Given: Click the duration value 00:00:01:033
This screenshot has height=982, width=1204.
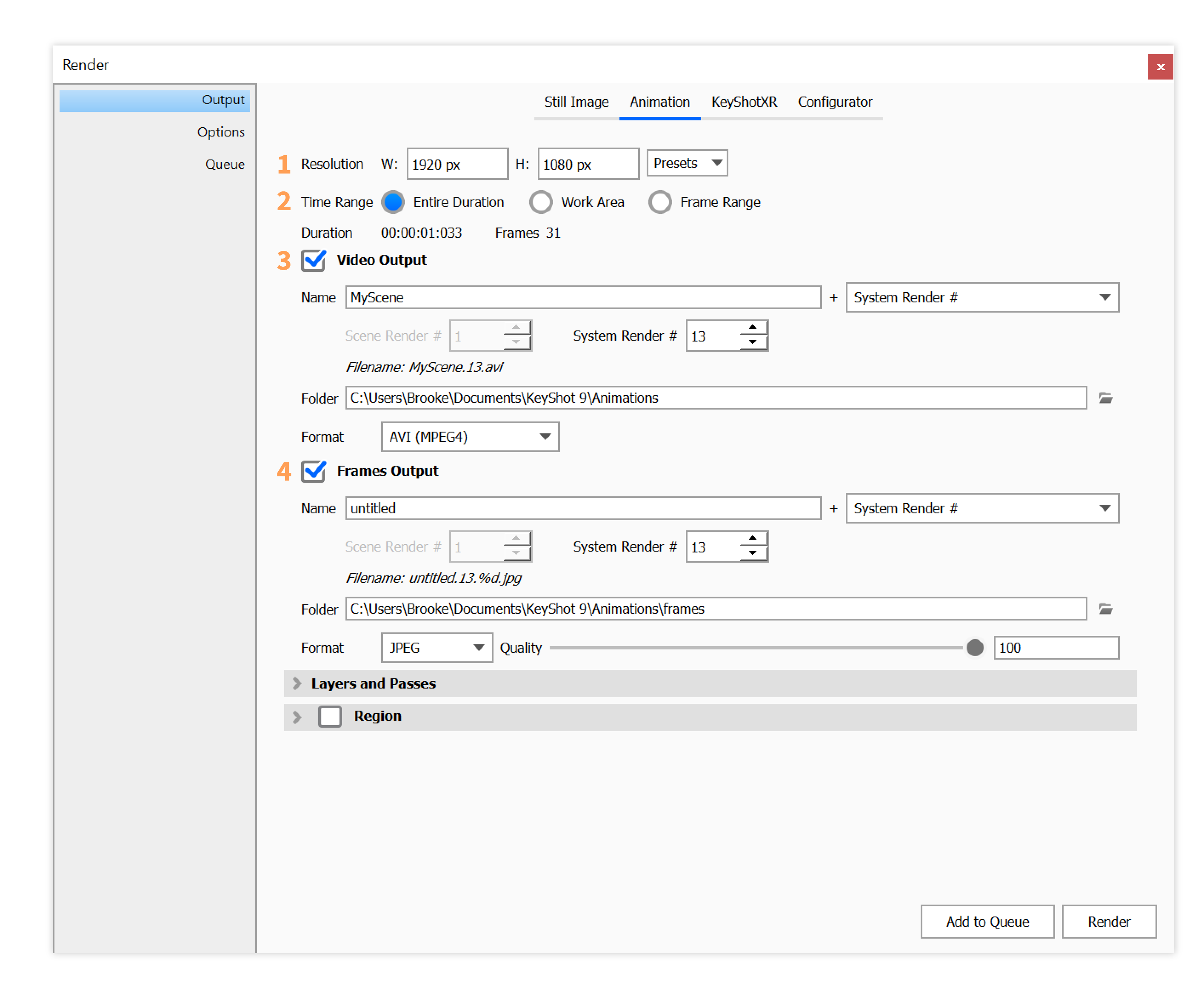Looking at the screenshot, I should click(422, 233).
